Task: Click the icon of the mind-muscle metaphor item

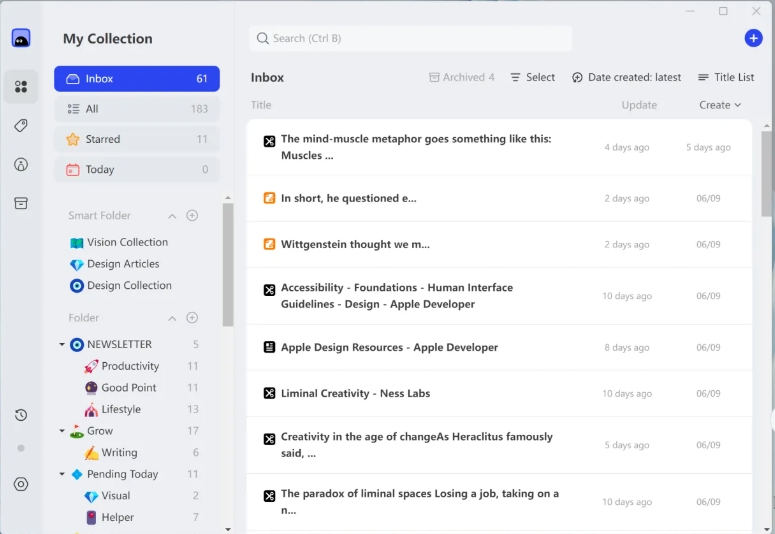Action: point(269,141)
